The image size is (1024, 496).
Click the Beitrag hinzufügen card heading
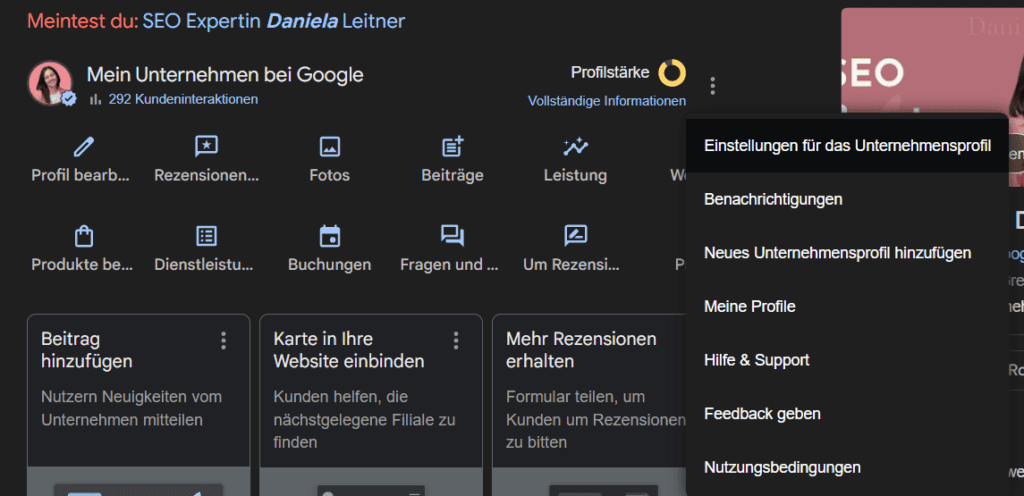[x=87, y=350]
